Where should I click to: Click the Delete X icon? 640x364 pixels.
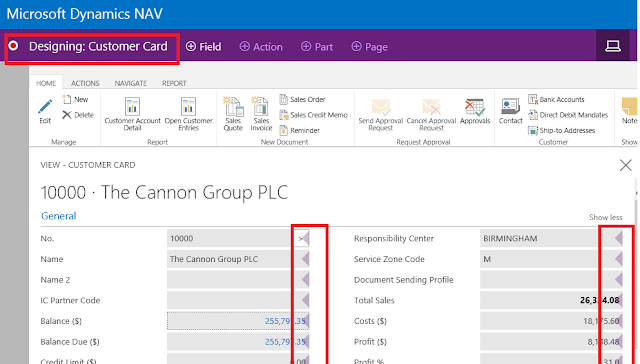point(67,115)
